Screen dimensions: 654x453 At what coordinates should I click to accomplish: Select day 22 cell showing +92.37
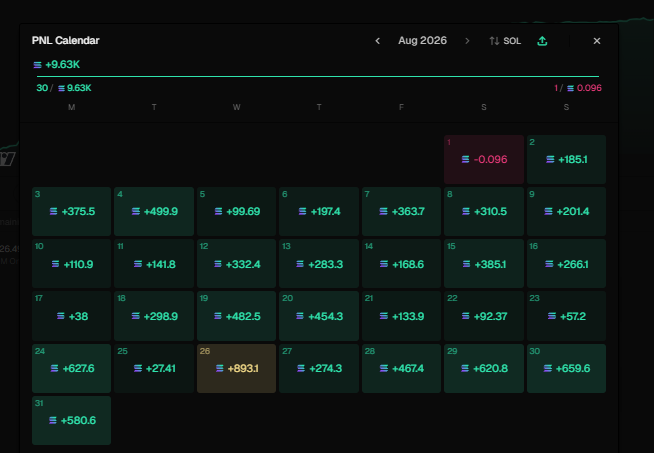click(x=484, y=316)
